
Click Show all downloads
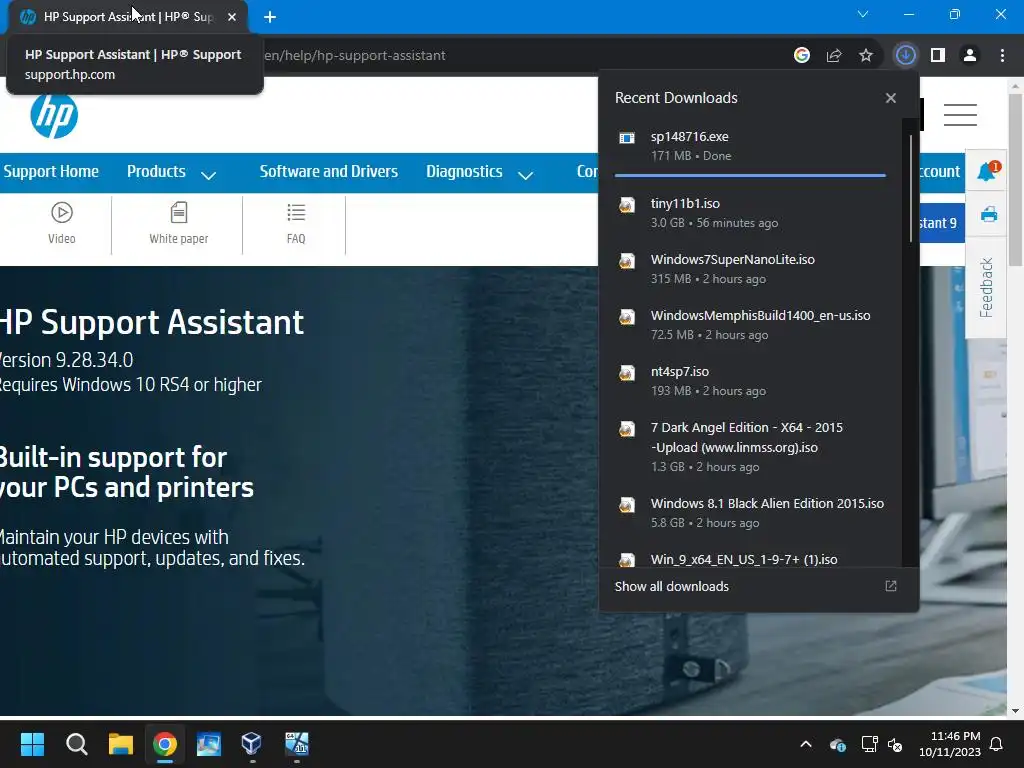click(x=671, y=586)
